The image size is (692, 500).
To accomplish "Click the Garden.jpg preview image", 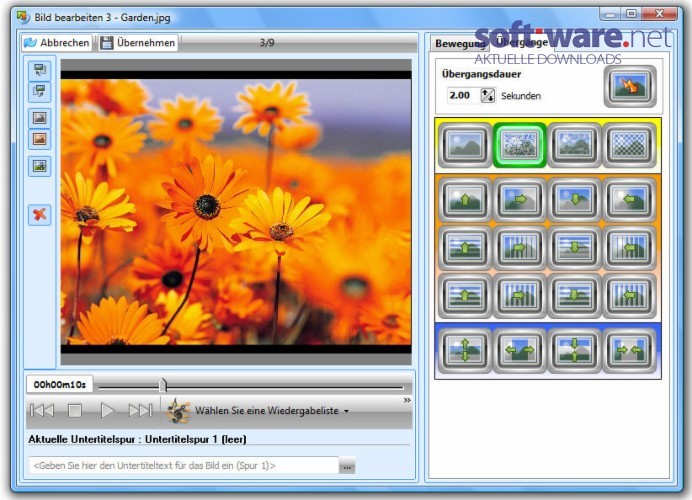I will [x=236, y=212].
